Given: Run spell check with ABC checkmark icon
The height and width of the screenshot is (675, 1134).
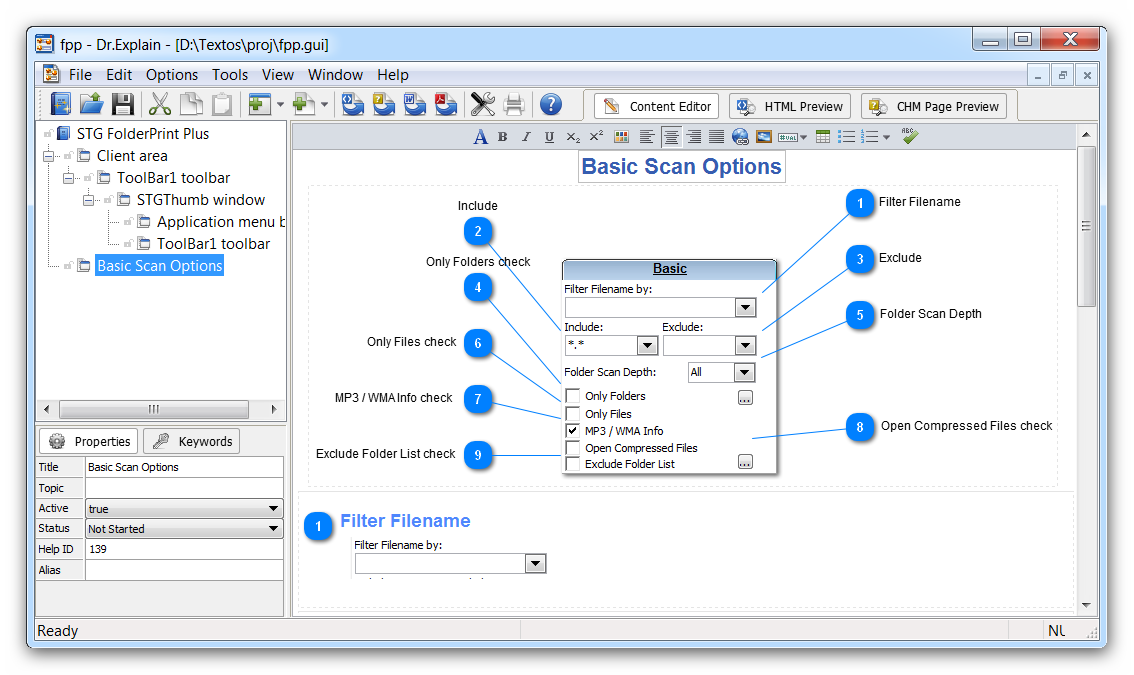Looking at the screenshot, I should [909, 136].
